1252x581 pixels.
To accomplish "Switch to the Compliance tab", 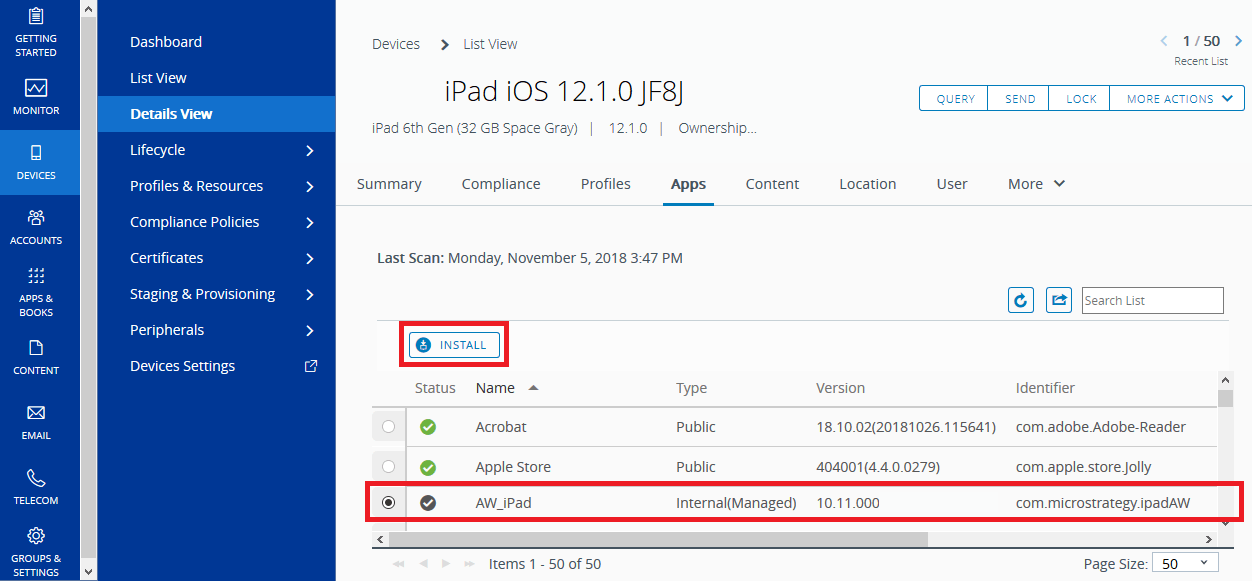I will point(501,184).
